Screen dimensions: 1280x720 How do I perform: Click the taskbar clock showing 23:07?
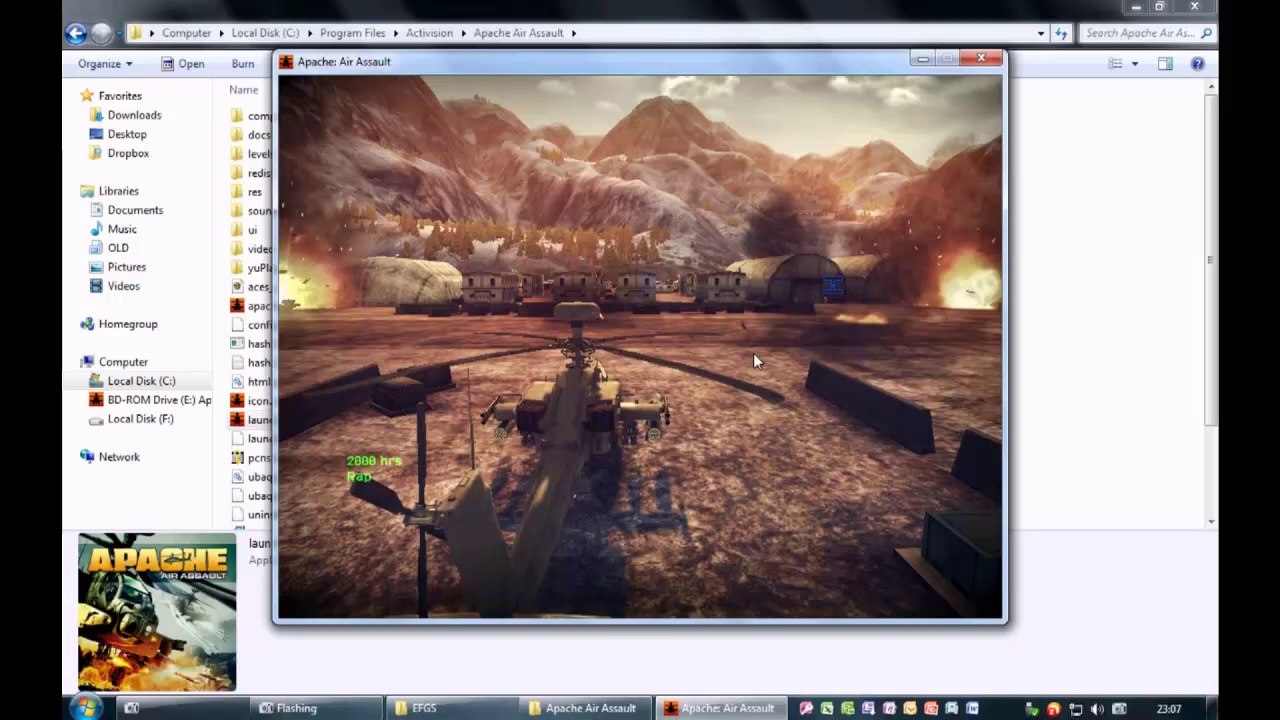(1169, 709)
